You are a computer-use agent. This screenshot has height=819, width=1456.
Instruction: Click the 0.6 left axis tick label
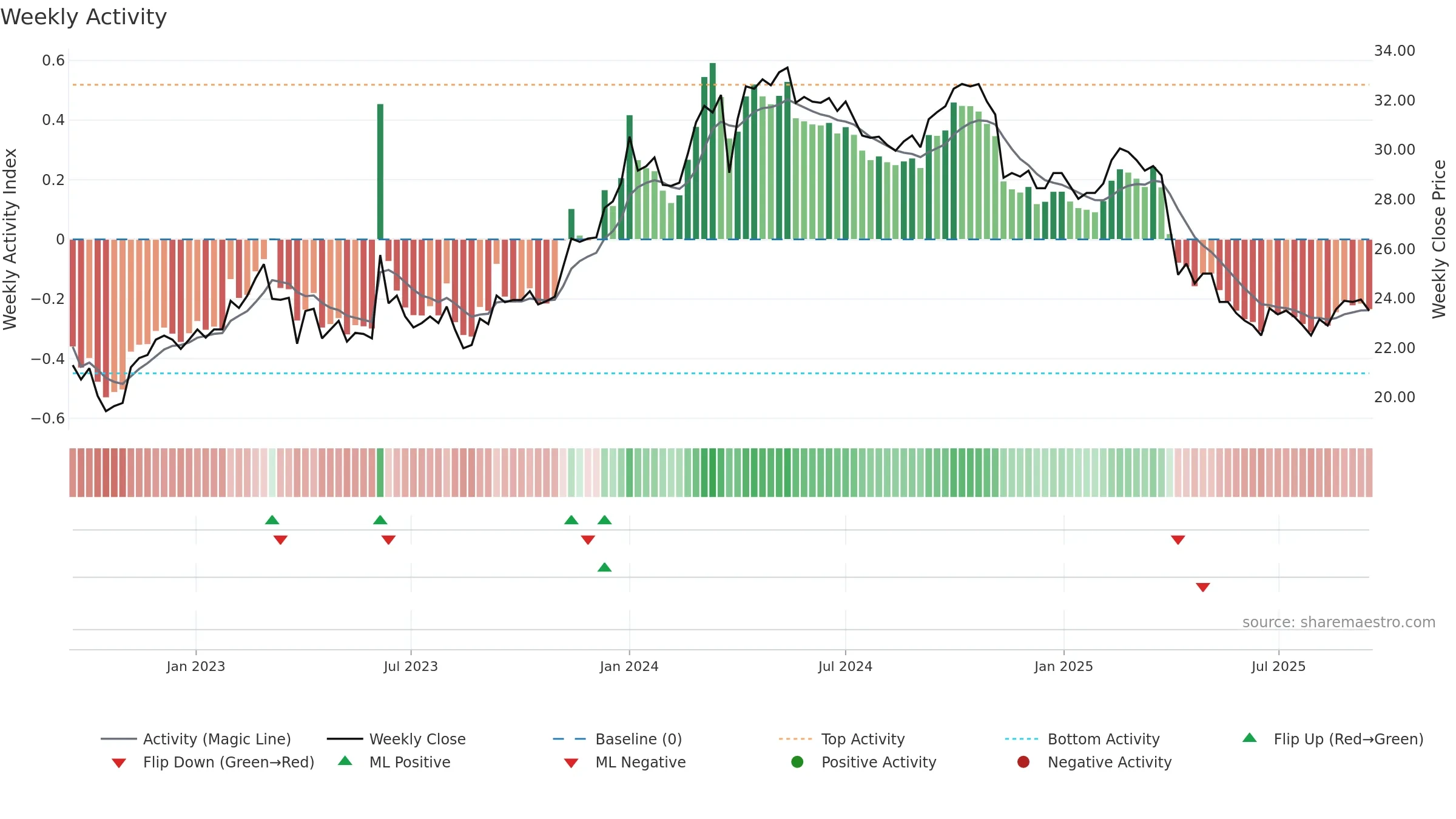coord(53,61)
